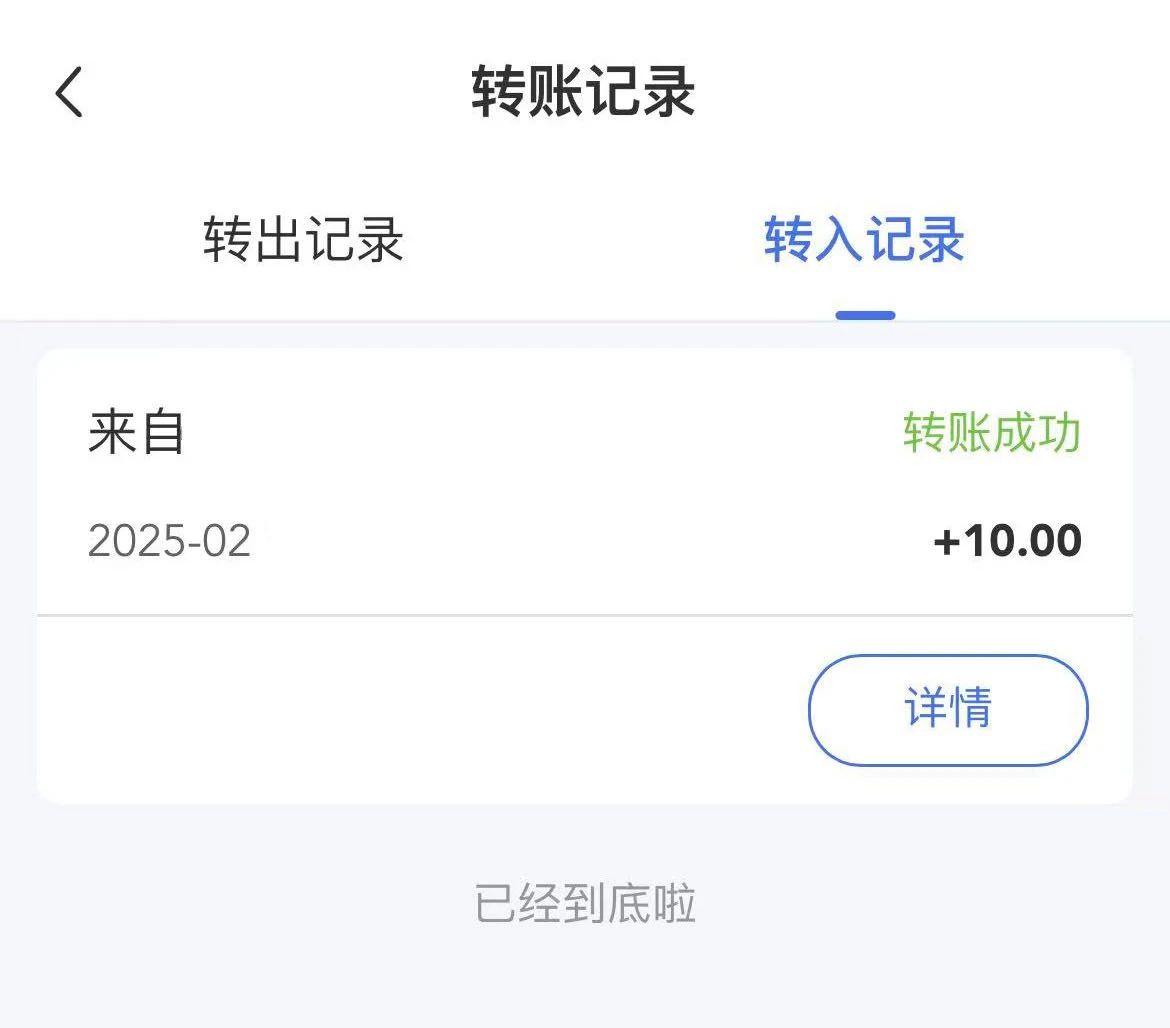Click the blue underline beneath 转入记录
Image resolution: width=1170 pixels, height=1028 pixels.
tap(865, 315)
